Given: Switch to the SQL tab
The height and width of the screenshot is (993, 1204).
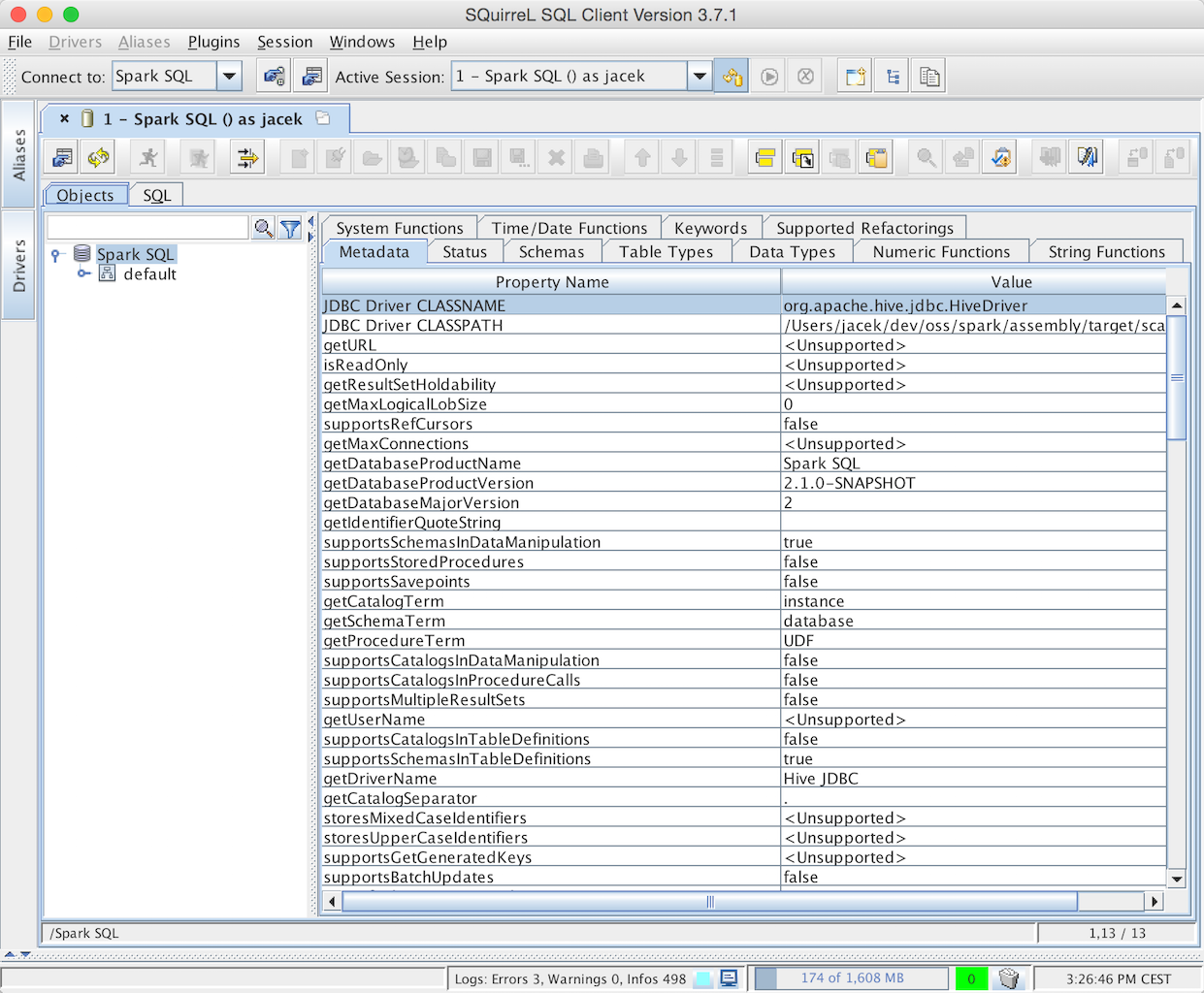Looking at the screenshot, I should pos(156,195).
